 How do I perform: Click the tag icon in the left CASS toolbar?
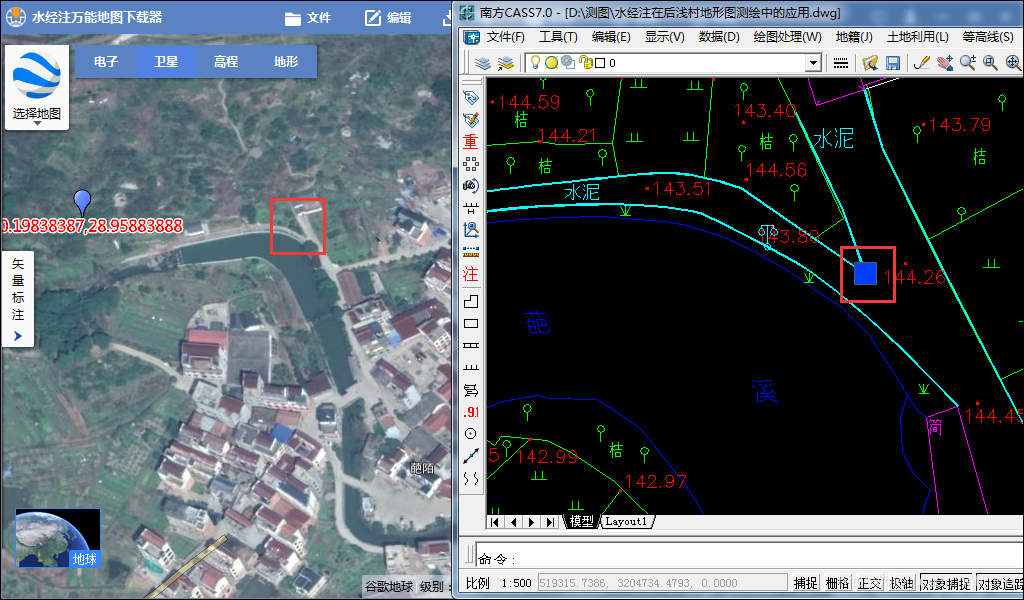coord(471,98)
